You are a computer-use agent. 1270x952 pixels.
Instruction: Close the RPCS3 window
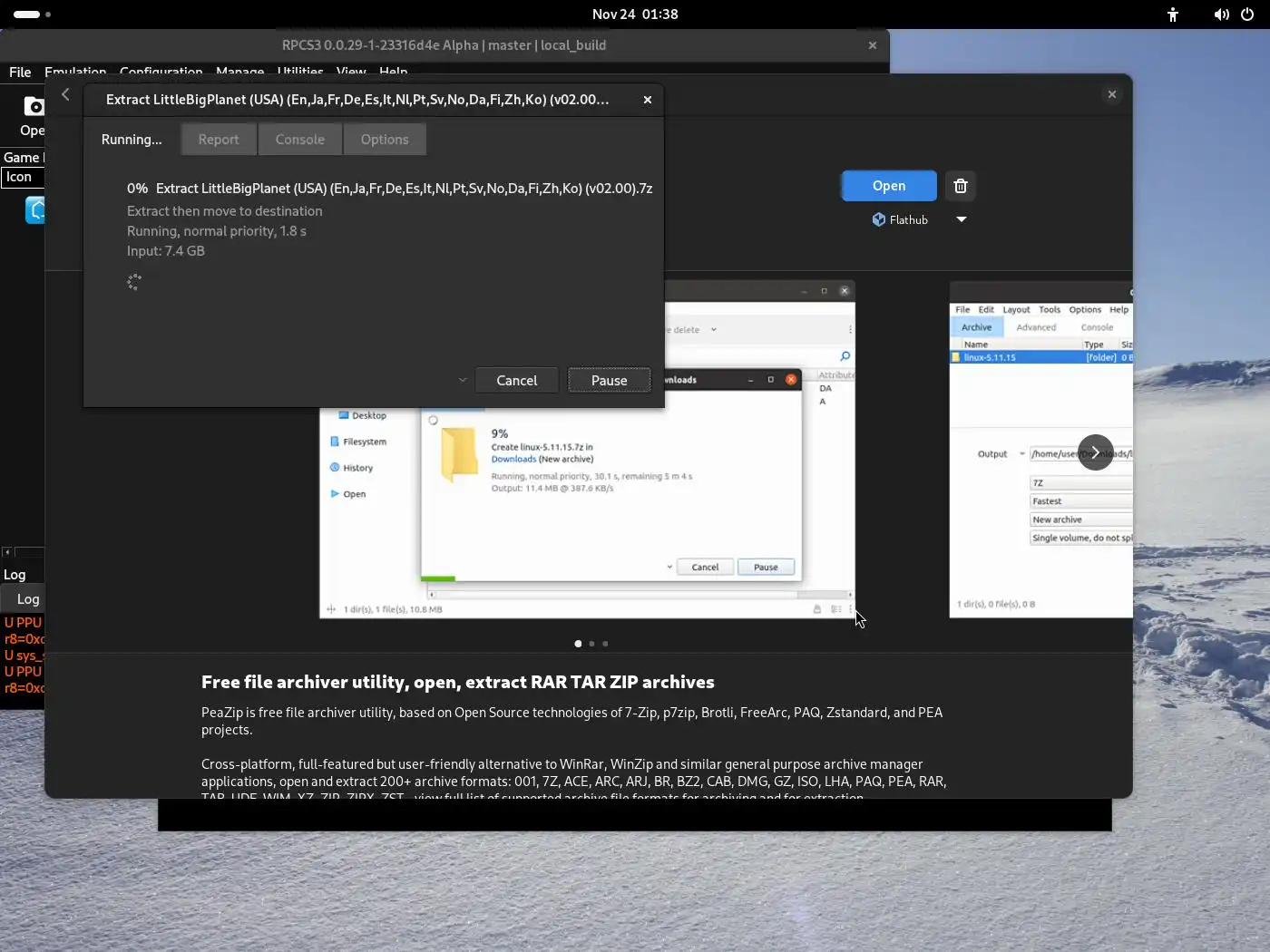click(873, 45)
